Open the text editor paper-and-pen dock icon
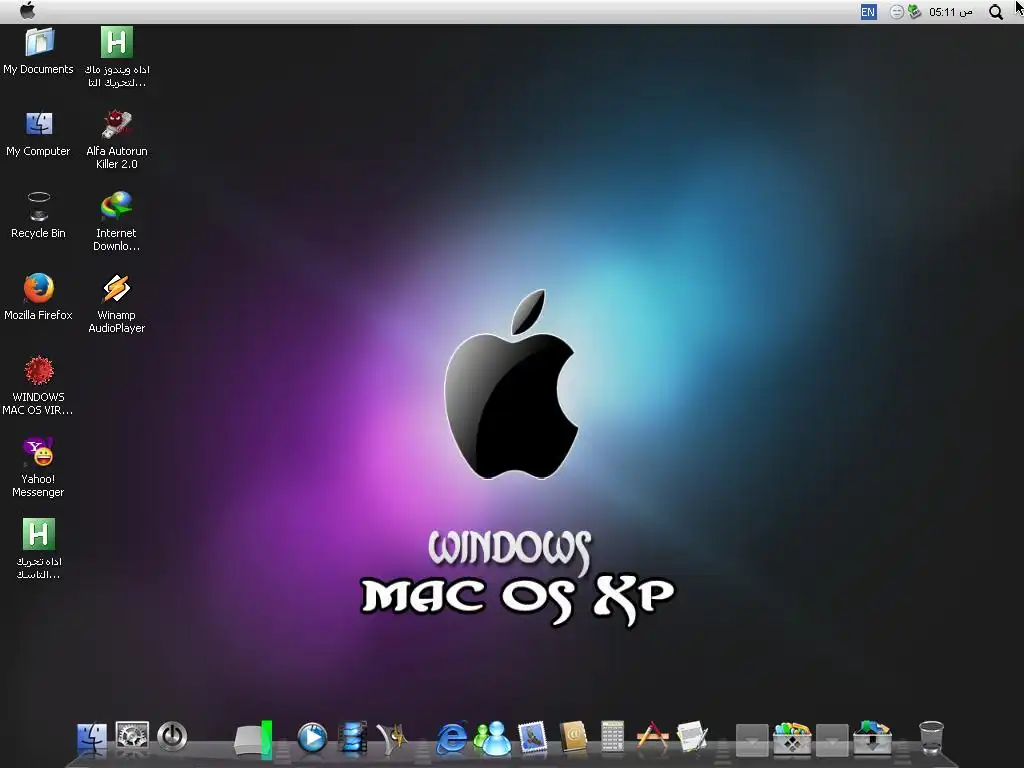The width and height of the screenshot is (1024, 768). 693,737
